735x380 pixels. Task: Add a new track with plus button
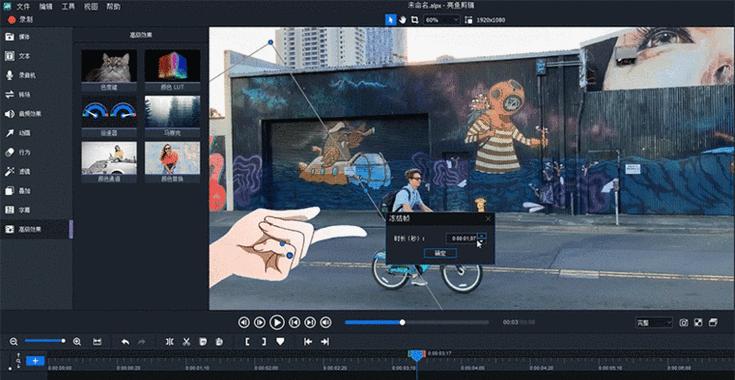35,361
